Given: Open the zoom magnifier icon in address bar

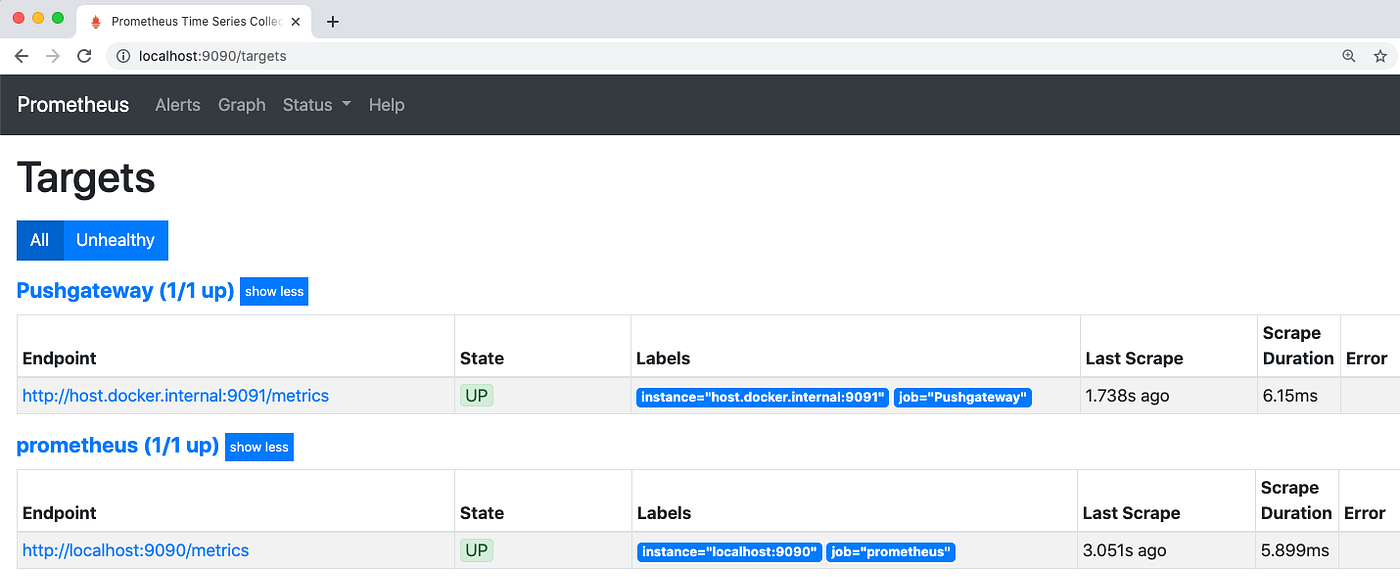Looking at the screenshot, I should tap(1348, 56).
